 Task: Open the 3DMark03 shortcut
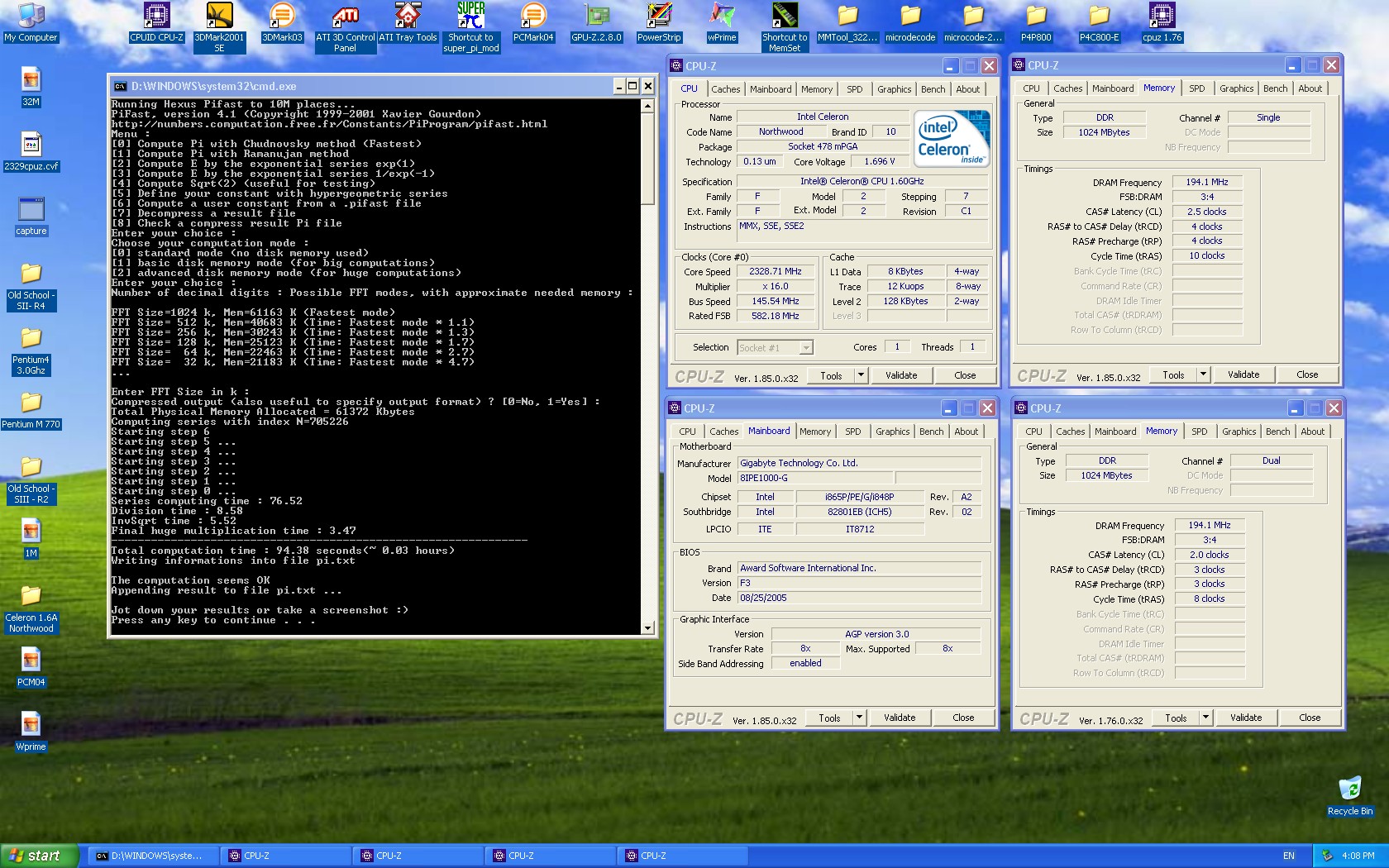coord(282,23)
